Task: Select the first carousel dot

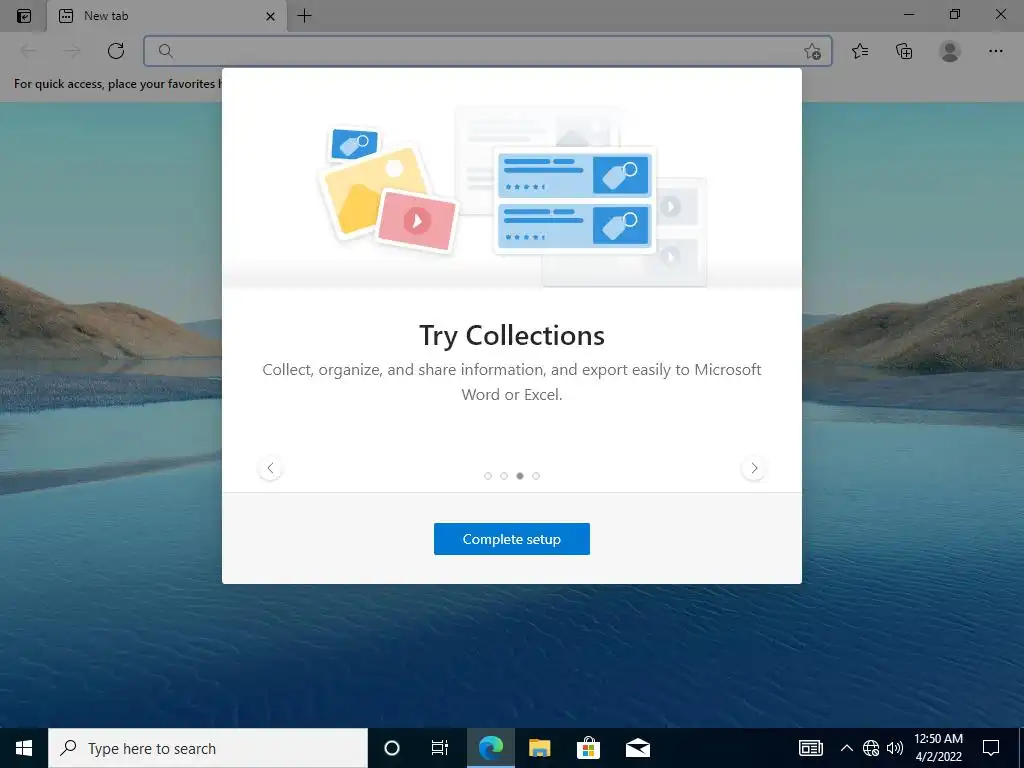Action: click(488, 476)
